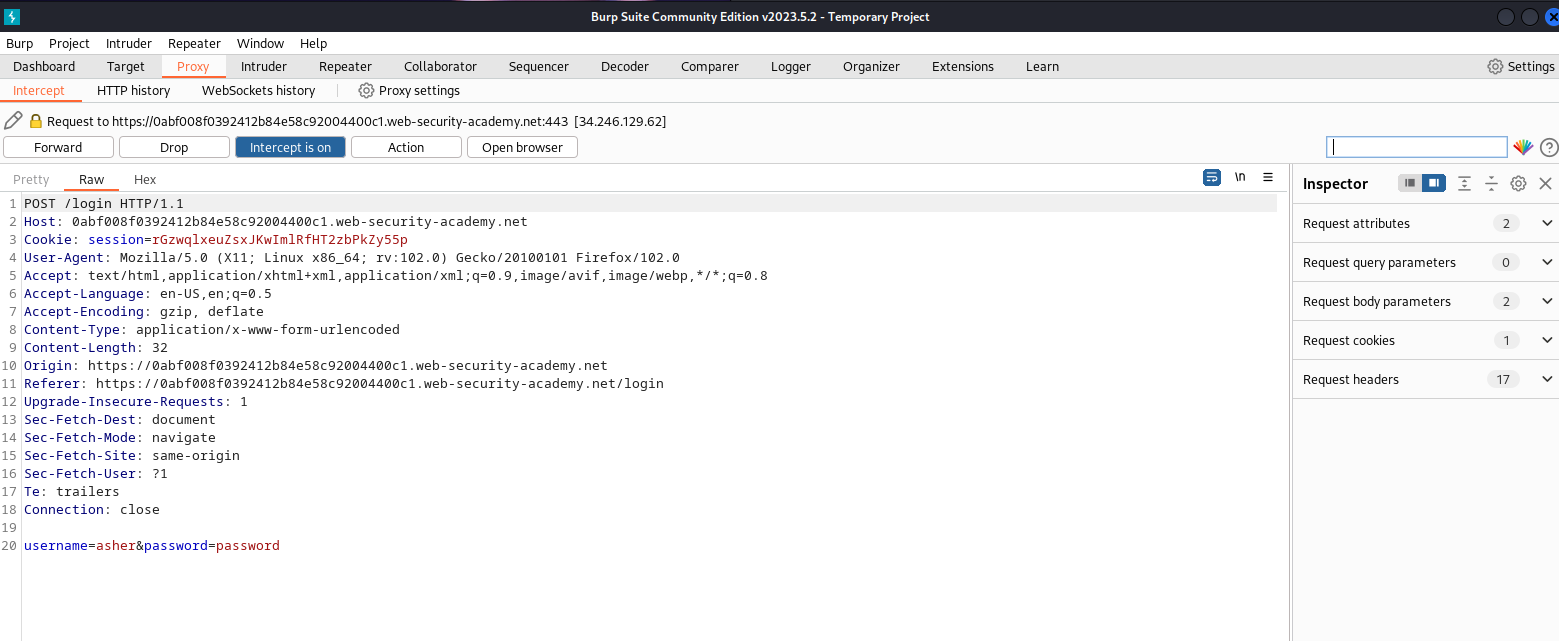The height and width of the screenshot is (641, 1559).
Task: Expand the Request body parameters section
Action: (x=1547, y=301)
